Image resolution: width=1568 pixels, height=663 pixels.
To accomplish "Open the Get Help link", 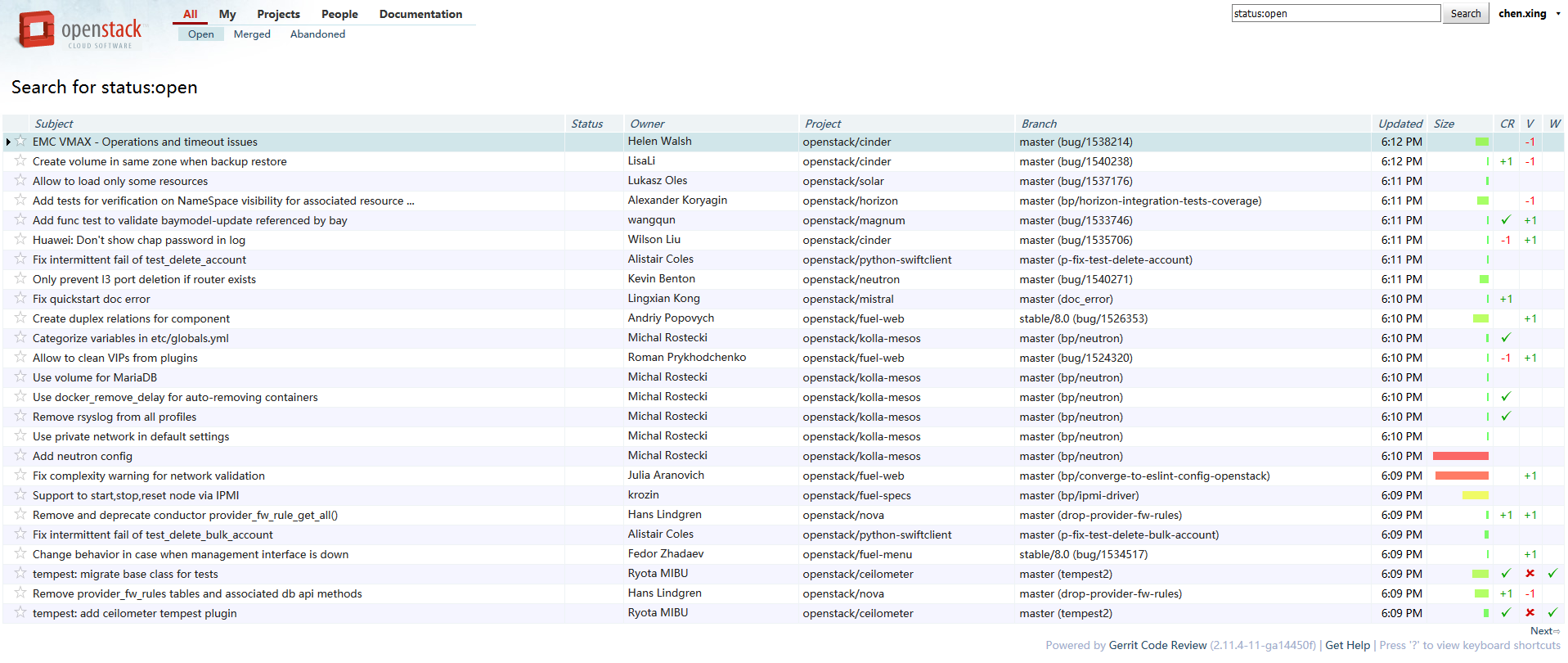I will pyautogui.click(x=1347, y=645).
